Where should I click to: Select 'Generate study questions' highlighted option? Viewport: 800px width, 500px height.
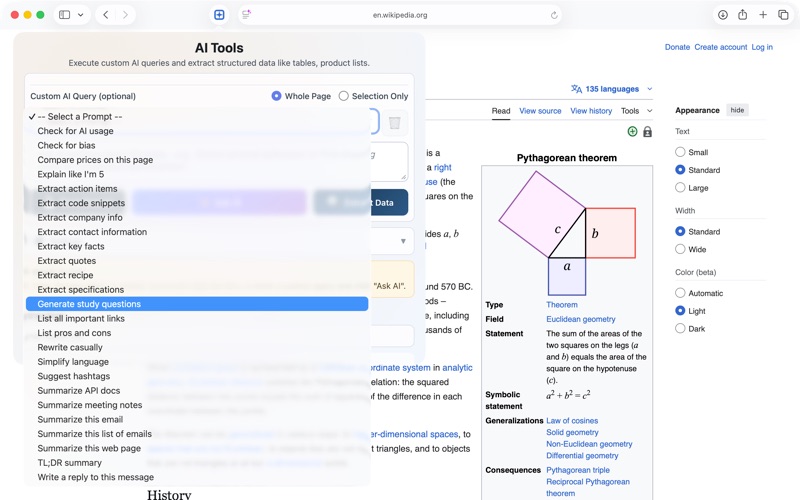(x=197, y=304)
